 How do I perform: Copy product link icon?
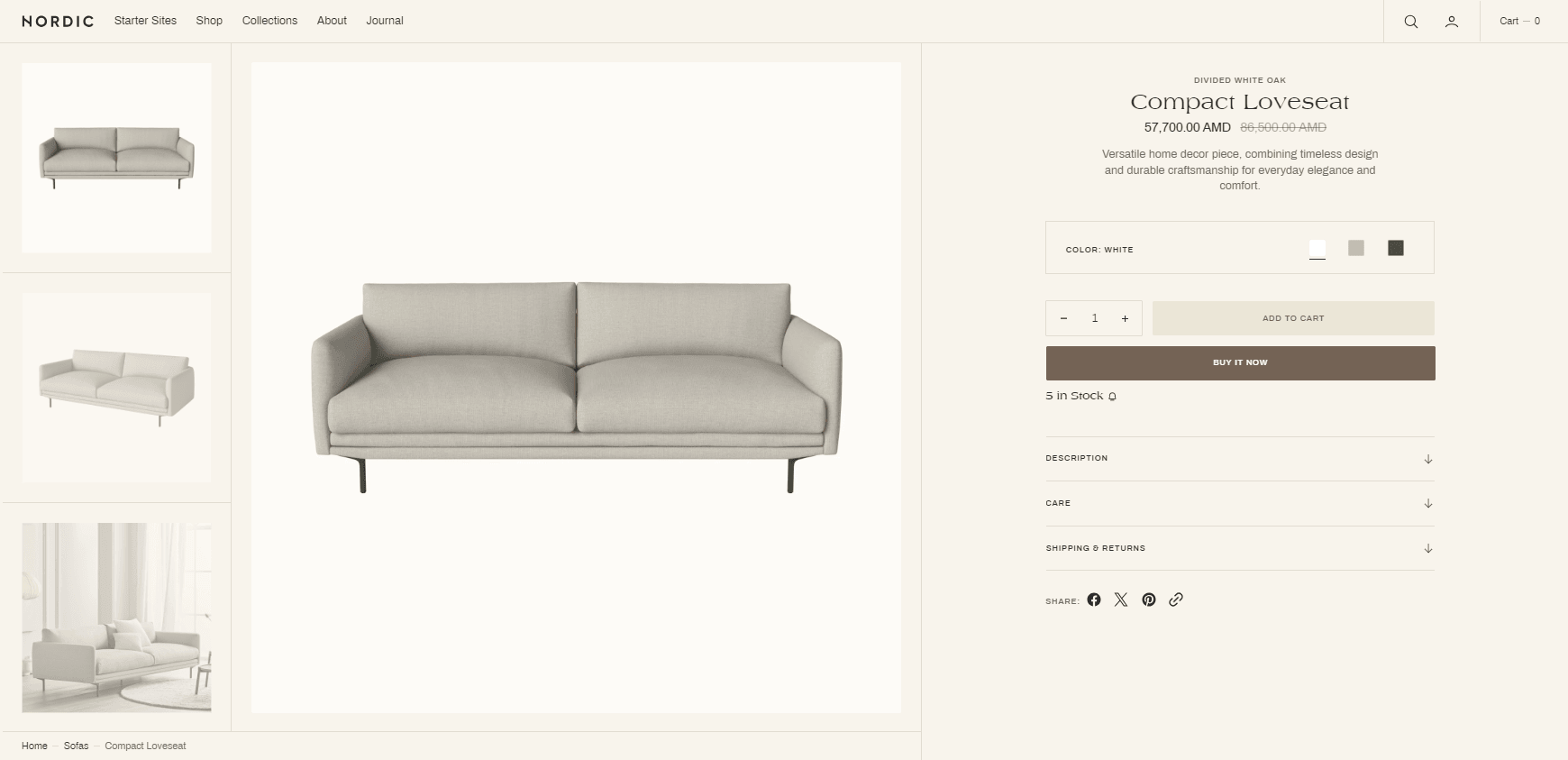pos(1176,600)
